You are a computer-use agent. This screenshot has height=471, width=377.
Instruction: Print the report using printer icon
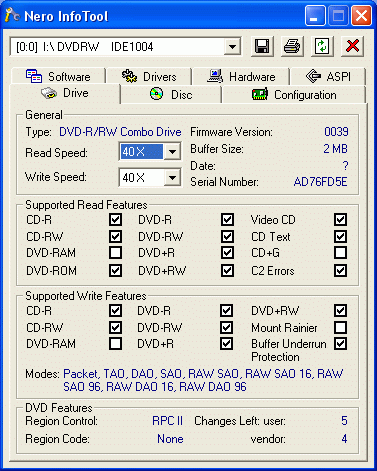(x=292, y=46)
